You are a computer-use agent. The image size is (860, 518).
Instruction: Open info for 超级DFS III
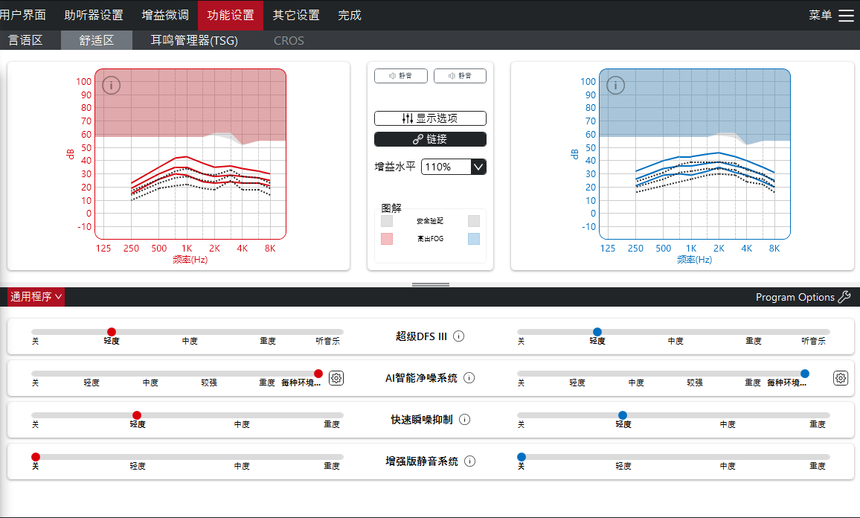click(459, 336)
